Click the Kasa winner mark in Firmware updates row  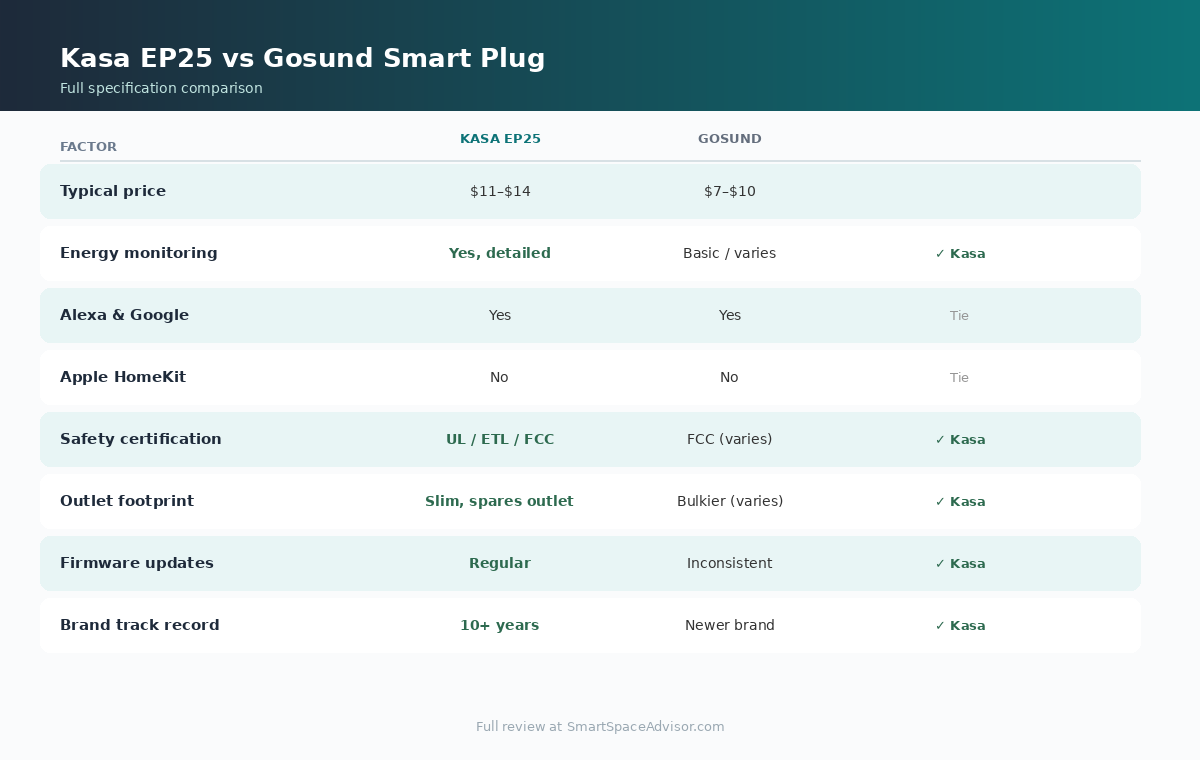960,564
